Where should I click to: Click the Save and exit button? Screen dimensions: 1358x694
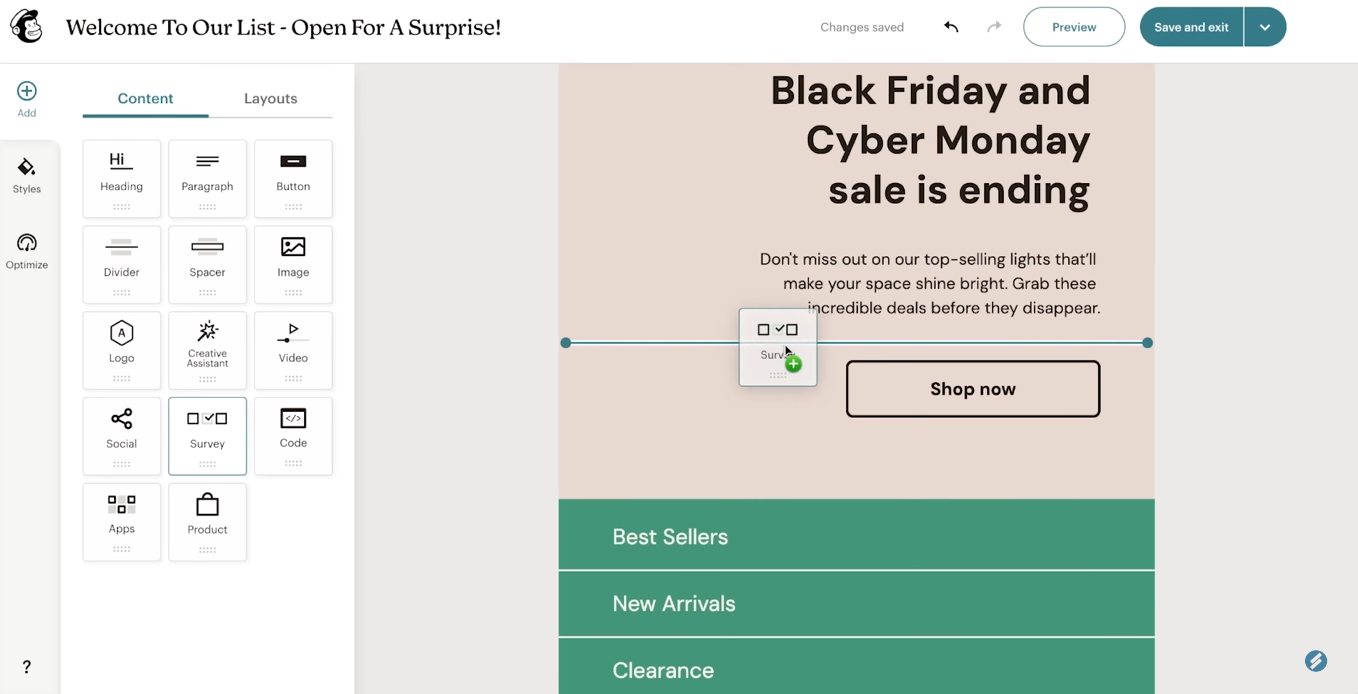1191,27
